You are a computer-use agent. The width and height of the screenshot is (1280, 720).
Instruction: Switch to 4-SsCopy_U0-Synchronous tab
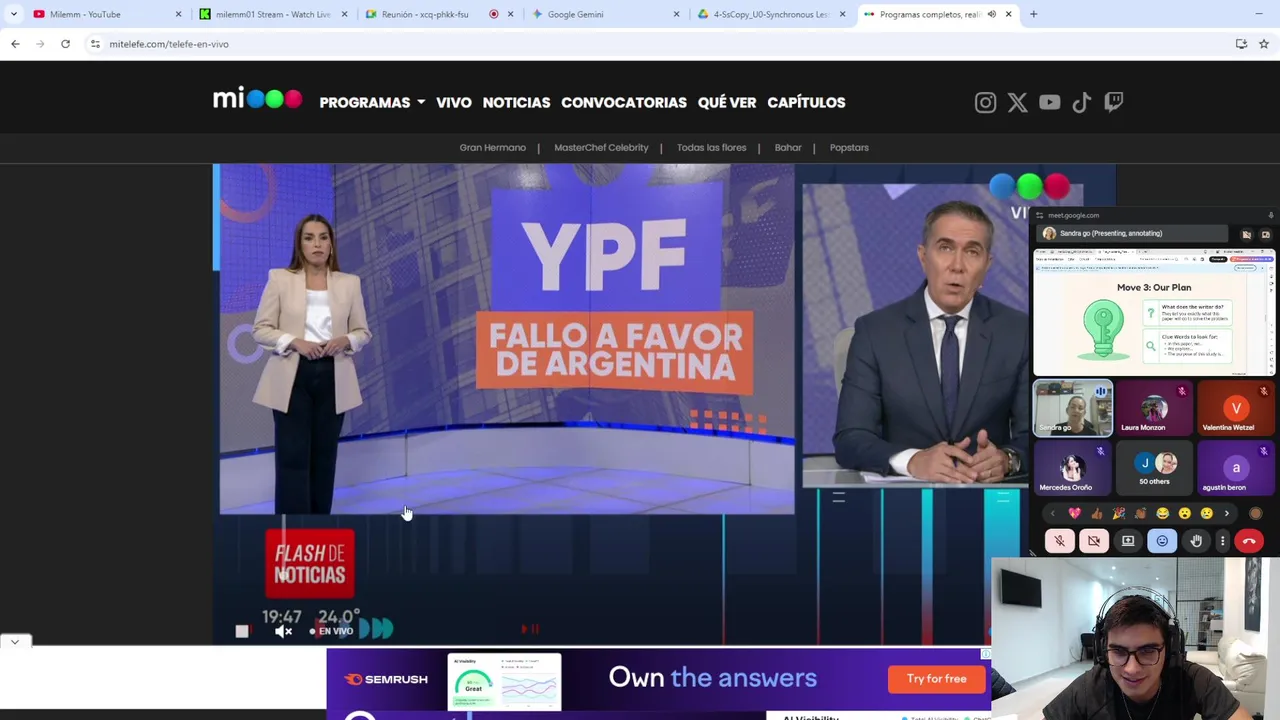click(770, 14)
